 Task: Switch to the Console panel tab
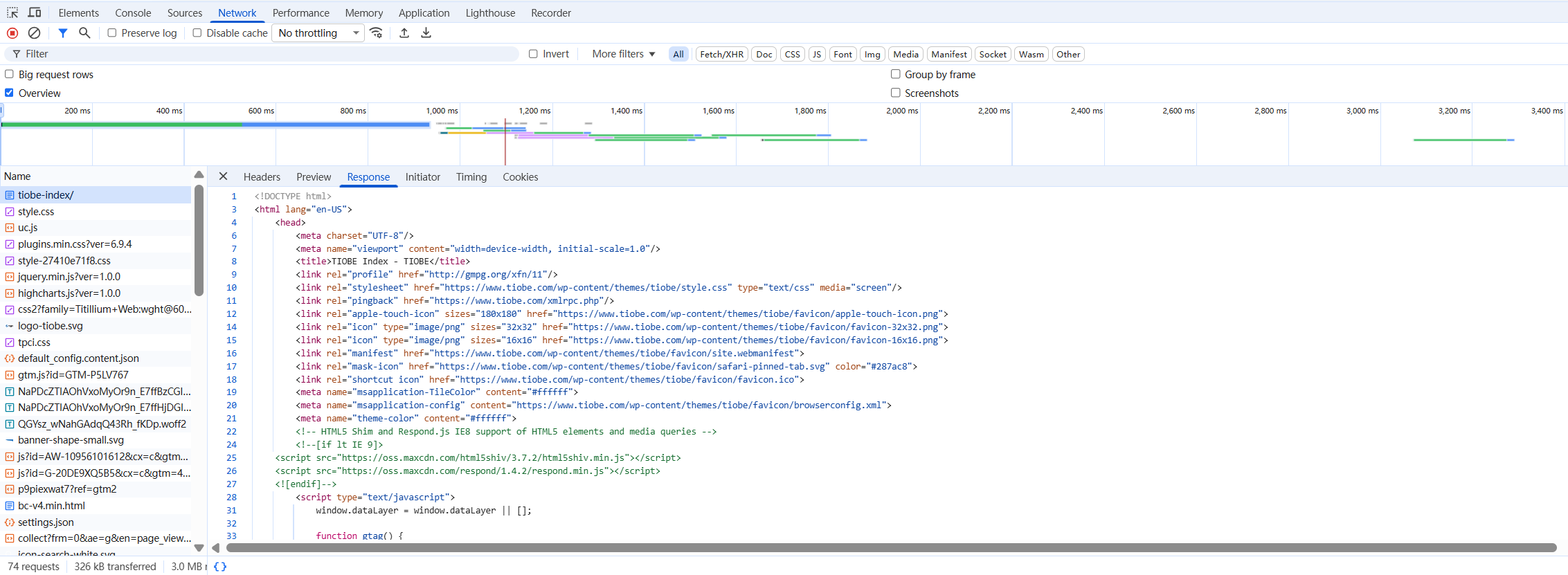coord(133,12)
